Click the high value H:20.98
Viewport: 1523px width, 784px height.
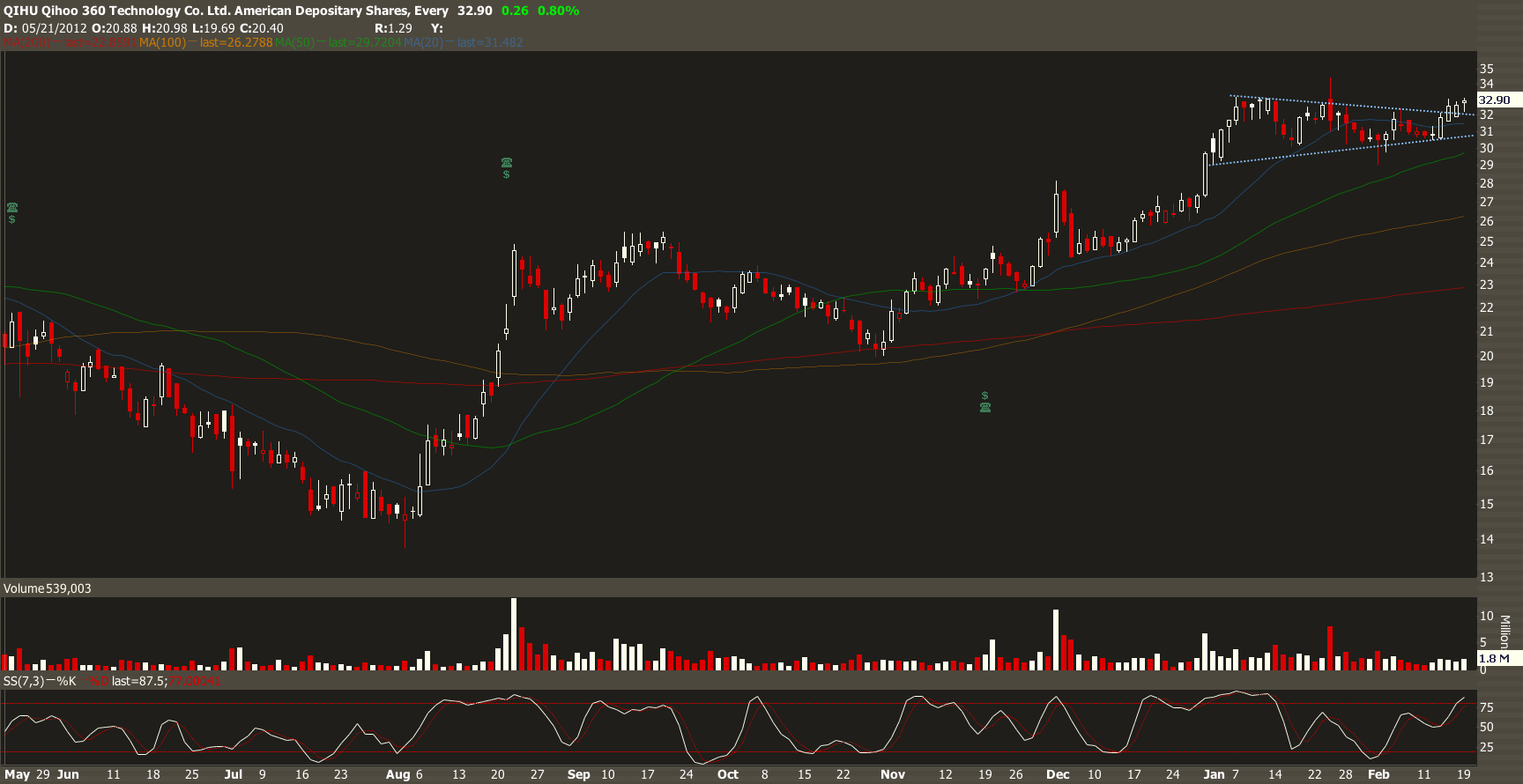(x=165, y=28)
